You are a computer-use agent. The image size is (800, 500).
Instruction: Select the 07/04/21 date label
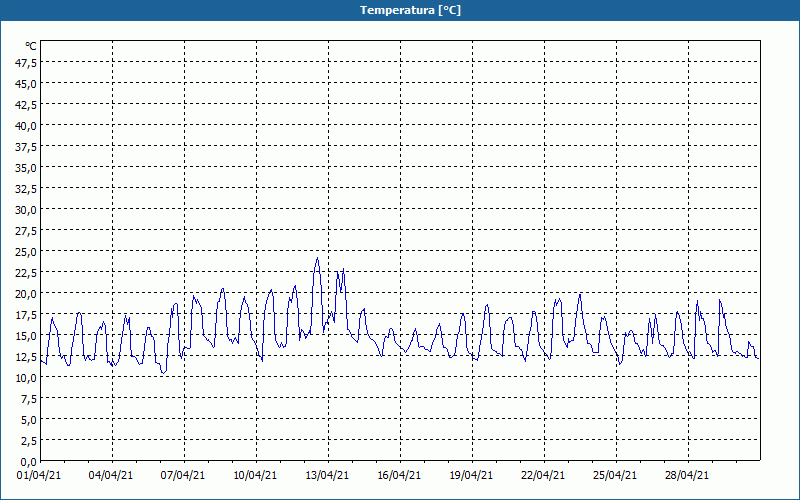coord(183,475)
